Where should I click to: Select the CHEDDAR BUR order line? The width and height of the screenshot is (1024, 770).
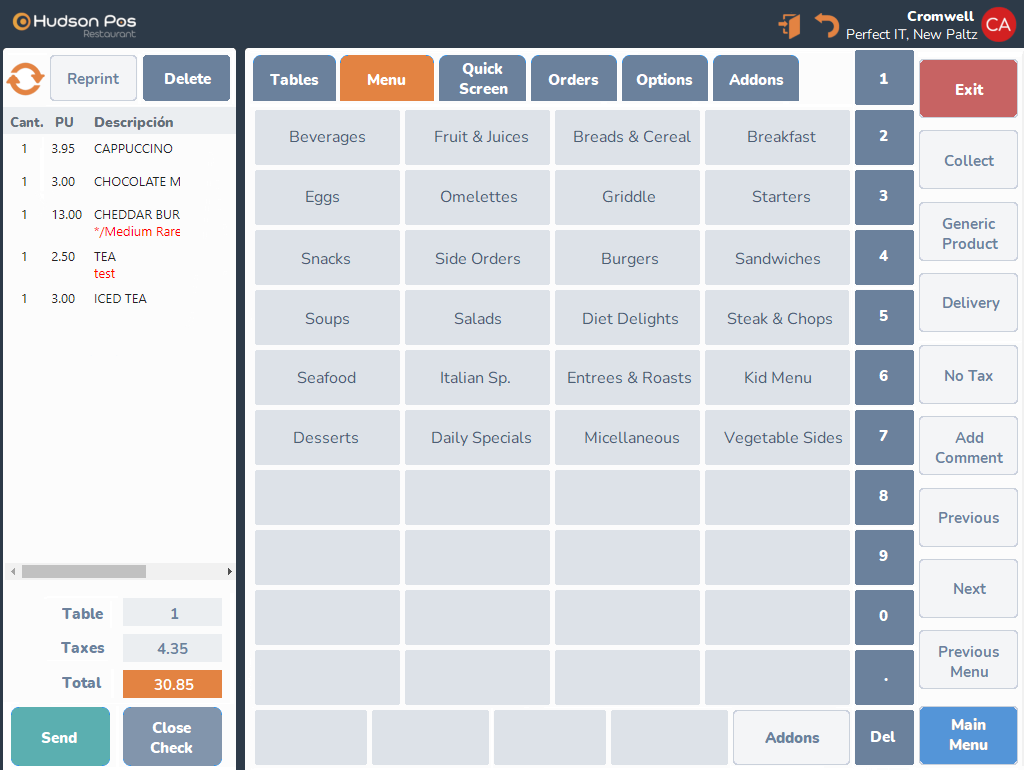pyautogui.click(x=136, y=215)
